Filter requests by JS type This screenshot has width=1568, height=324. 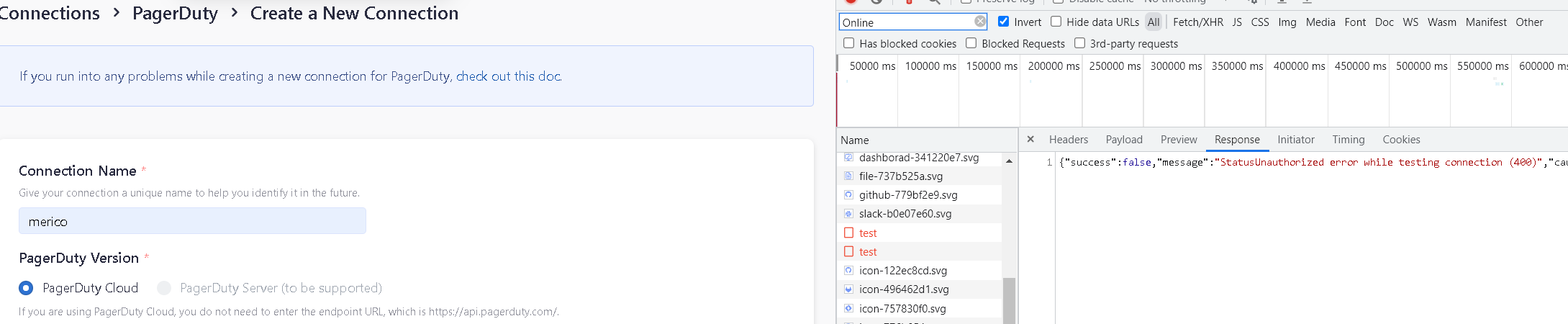[x=1237, y=22]
